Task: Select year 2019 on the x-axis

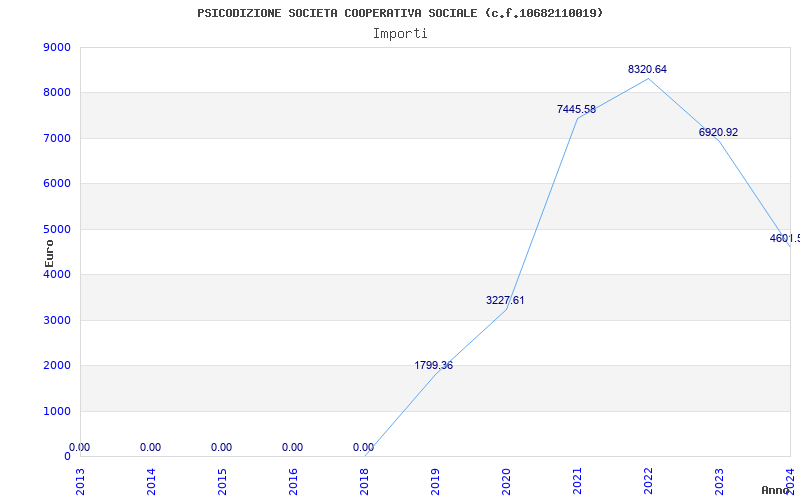Action: (x=435, y=480)
